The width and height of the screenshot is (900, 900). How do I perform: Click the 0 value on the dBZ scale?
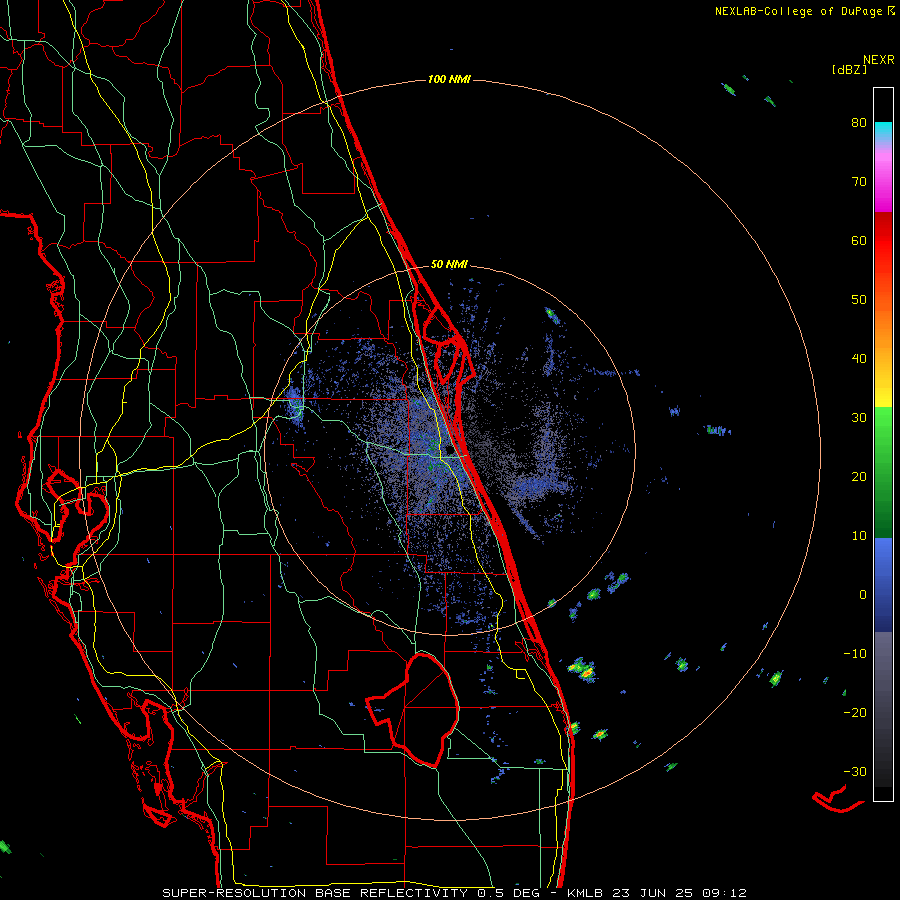tap(863, 595)
